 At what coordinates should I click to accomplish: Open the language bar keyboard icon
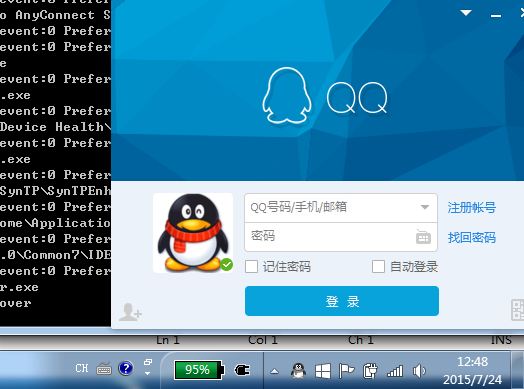tap(104, 369)
